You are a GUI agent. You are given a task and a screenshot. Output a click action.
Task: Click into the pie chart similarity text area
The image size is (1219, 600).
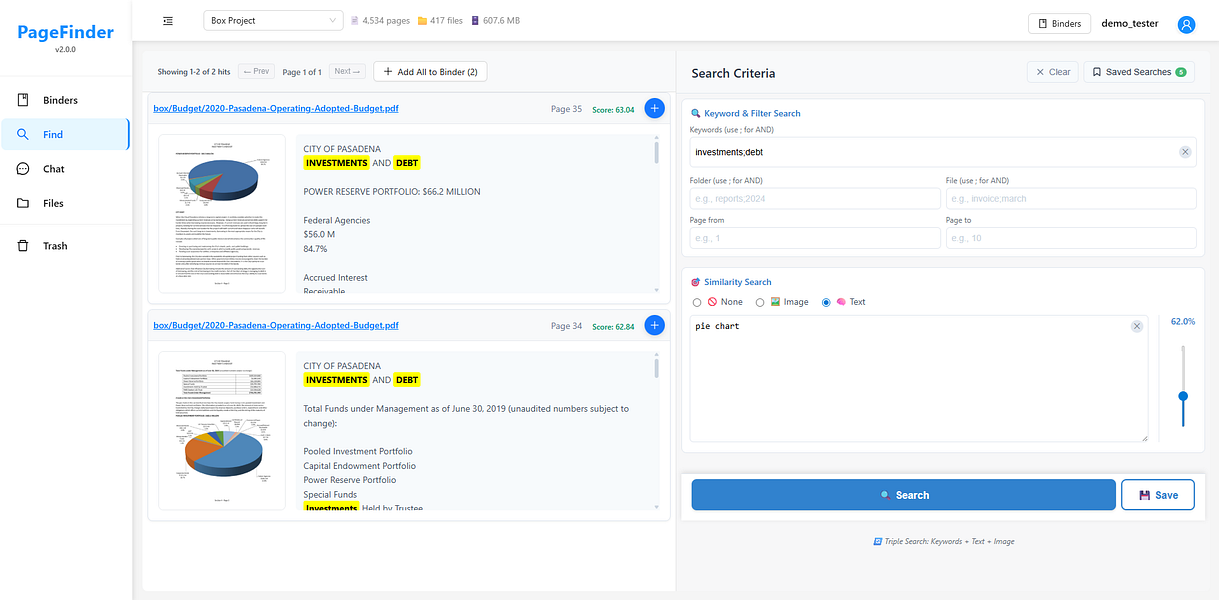click(x=918, y=379)
